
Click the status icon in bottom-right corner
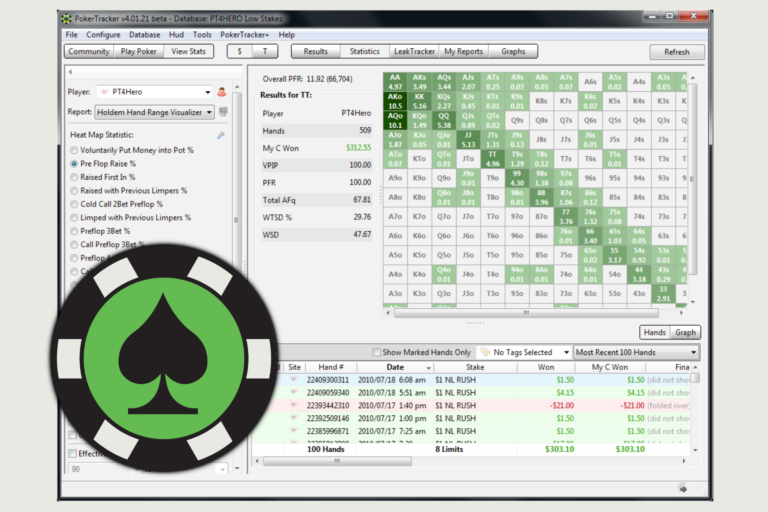(x=682, y=488)
